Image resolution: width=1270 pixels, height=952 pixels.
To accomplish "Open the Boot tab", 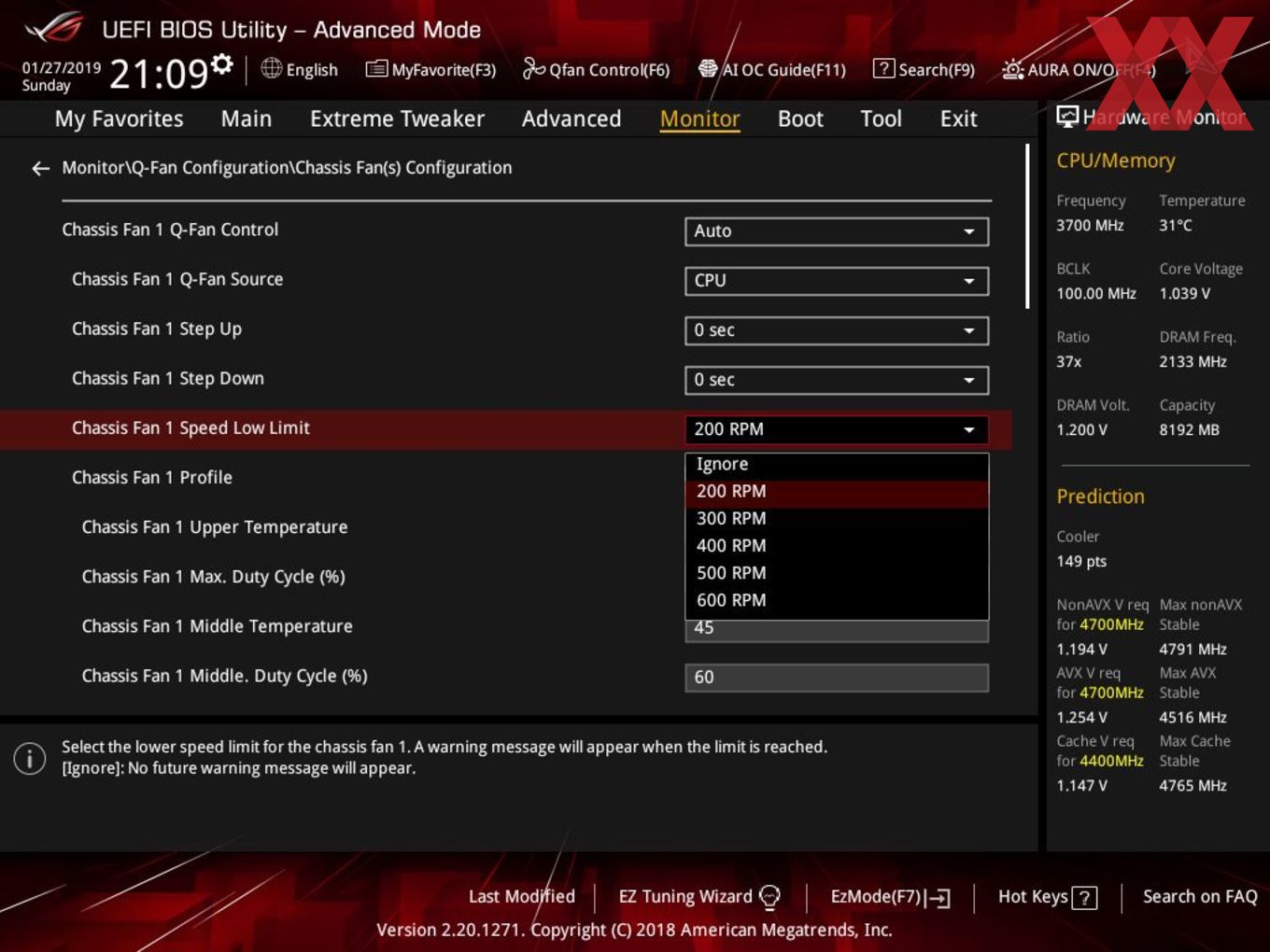I will tap(800, 119).
